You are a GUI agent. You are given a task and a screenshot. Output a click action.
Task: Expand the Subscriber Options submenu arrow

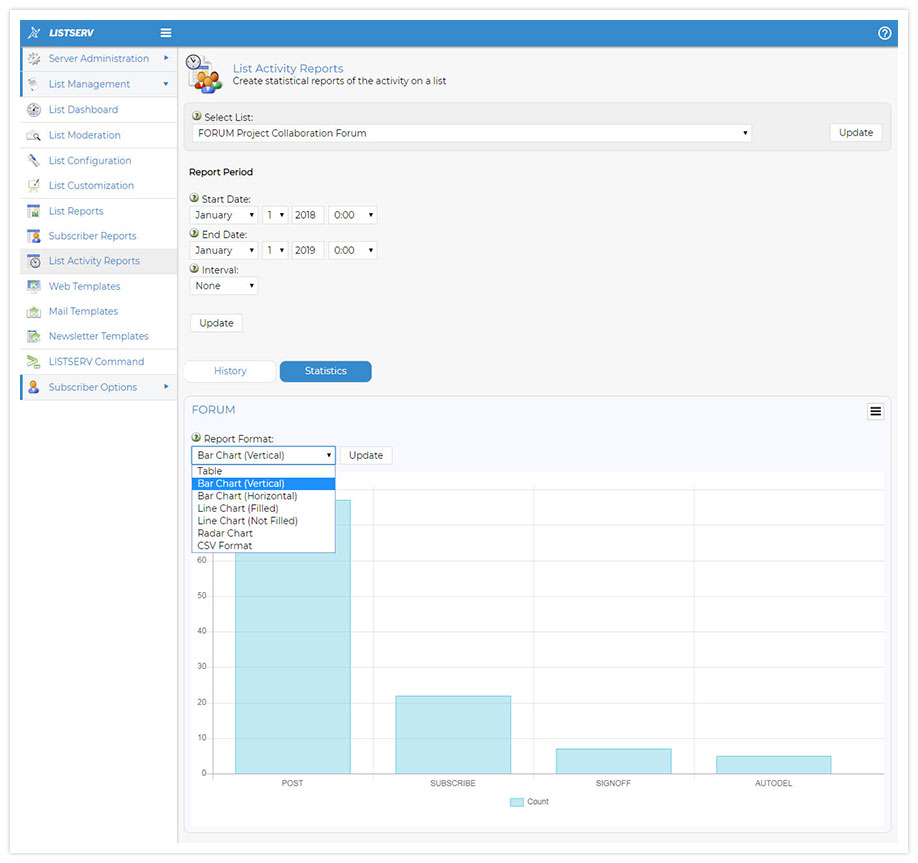click(166, 386)
